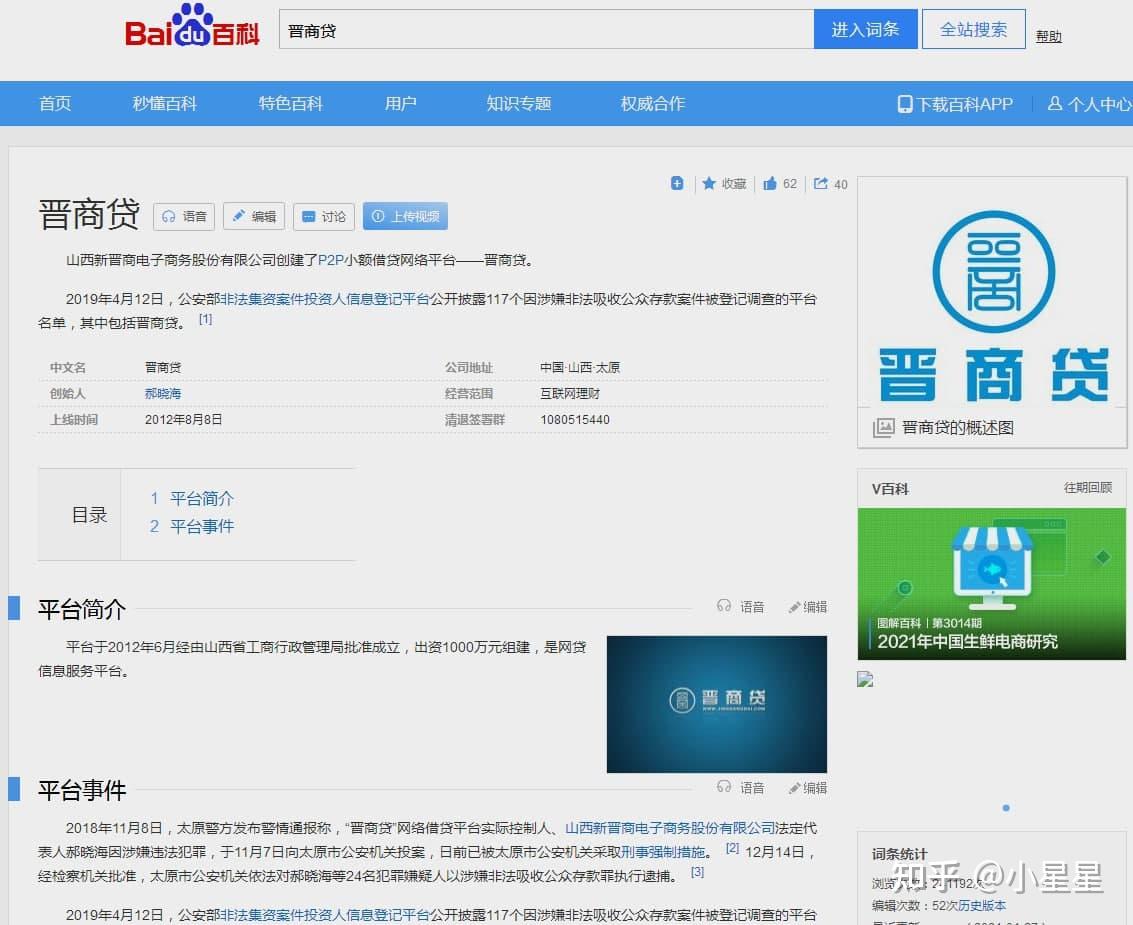
Task: Click reference [2] superscript
Action: click(732, 848)
